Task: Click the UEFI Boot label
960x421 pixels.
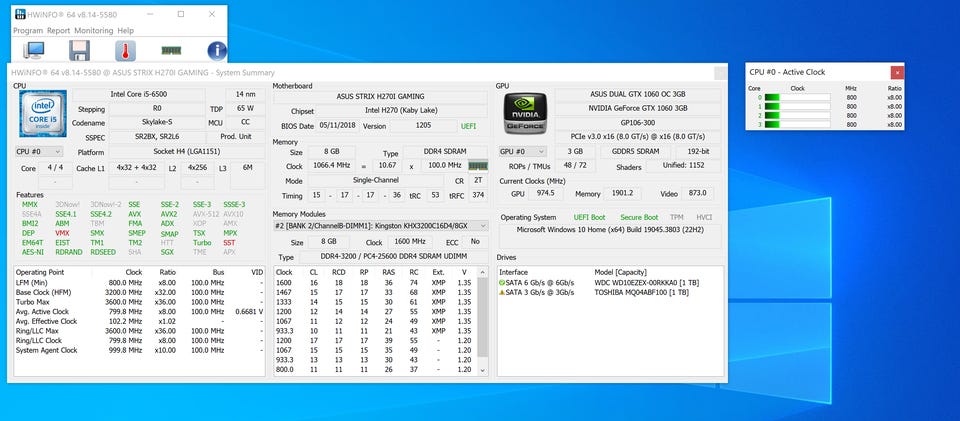Action: tap(590, 217)
